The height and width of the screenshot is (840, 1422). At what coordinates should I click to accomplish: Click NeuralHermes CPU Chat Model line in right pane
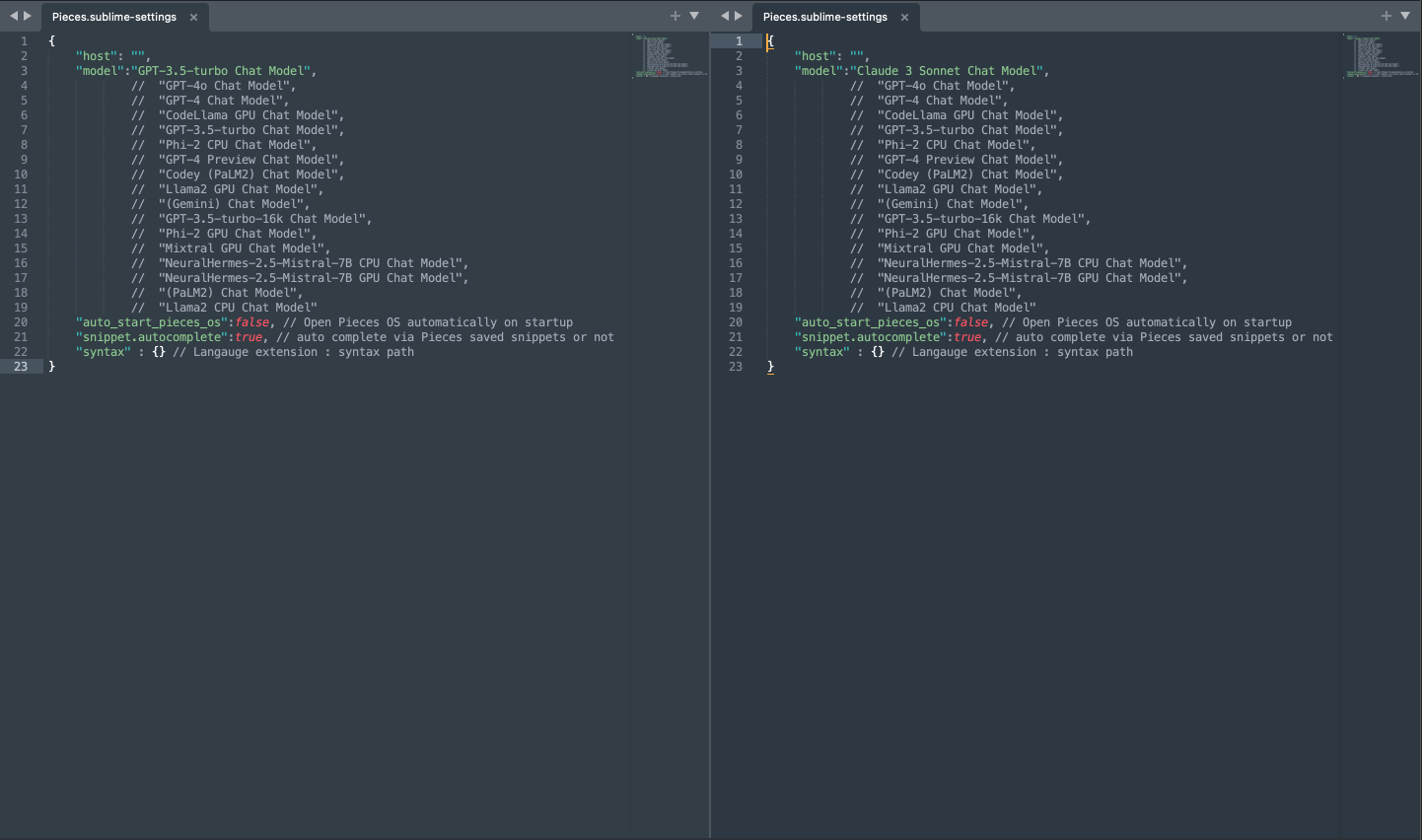pyautogui.click(x=1019, y=263)
